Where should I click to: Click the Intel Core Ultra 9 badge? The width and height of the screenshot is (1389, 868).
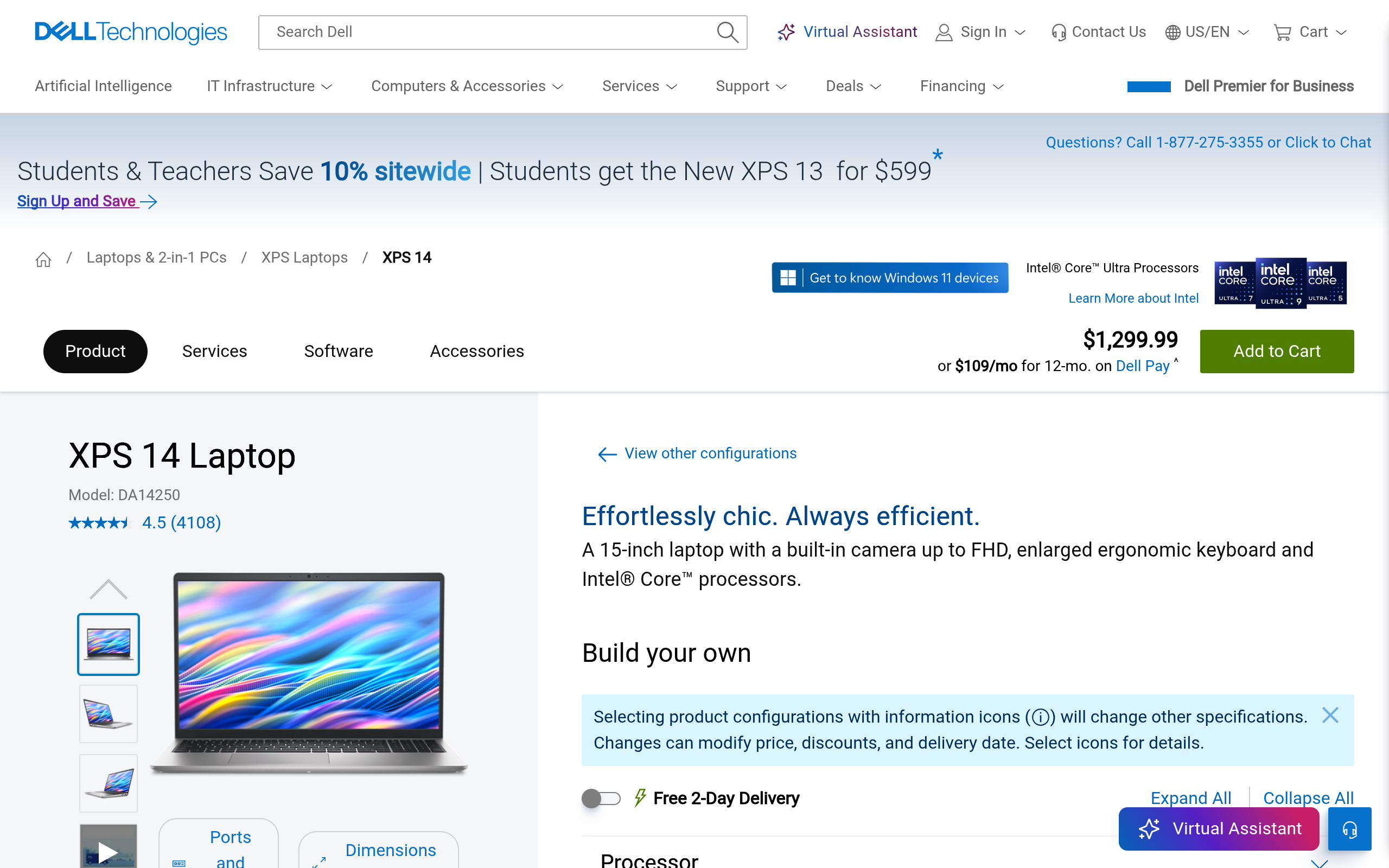[1280, 283]
